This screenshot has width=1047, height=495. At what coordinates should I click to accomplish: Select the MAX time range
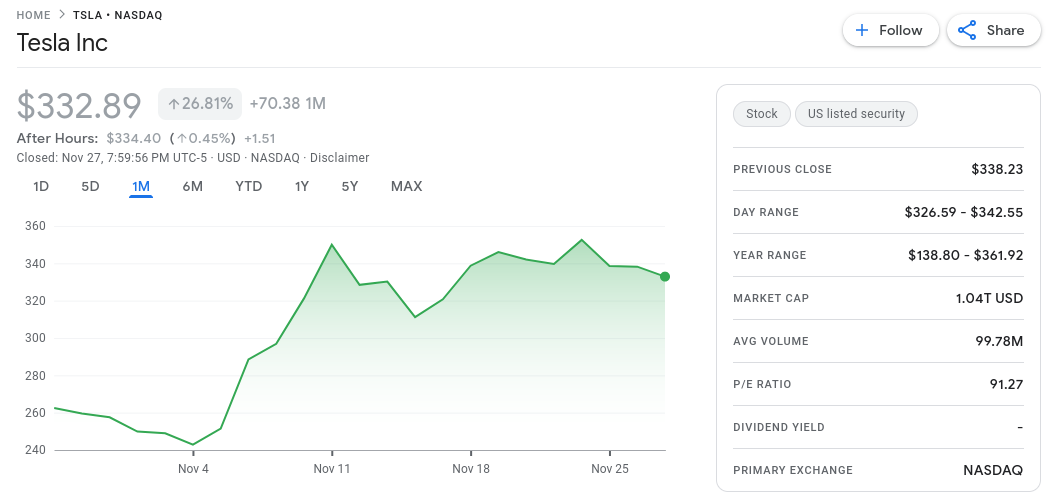point(406,186)
